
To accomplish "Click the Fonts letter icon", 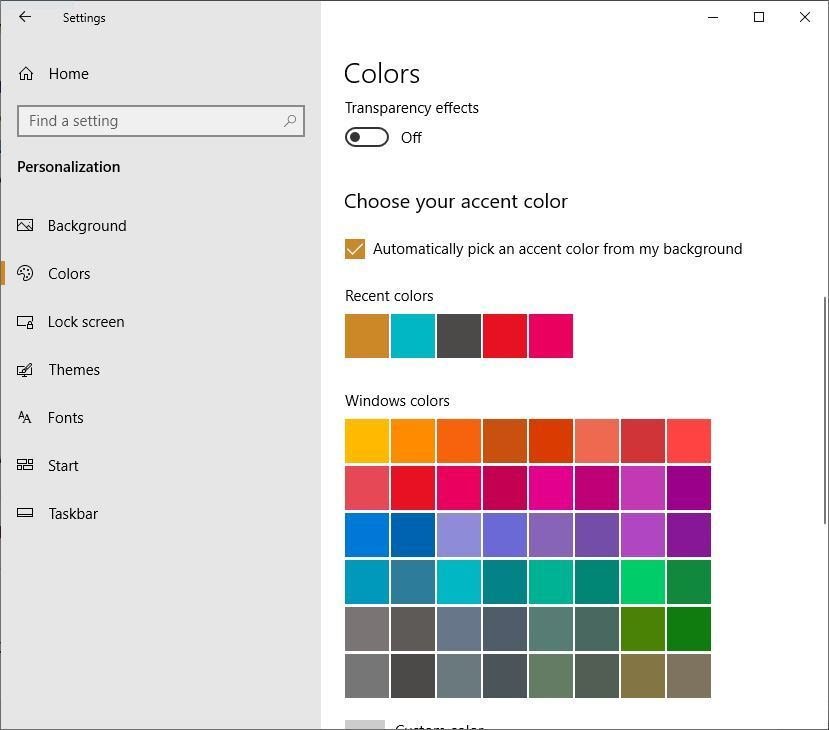I will (26, 418).
